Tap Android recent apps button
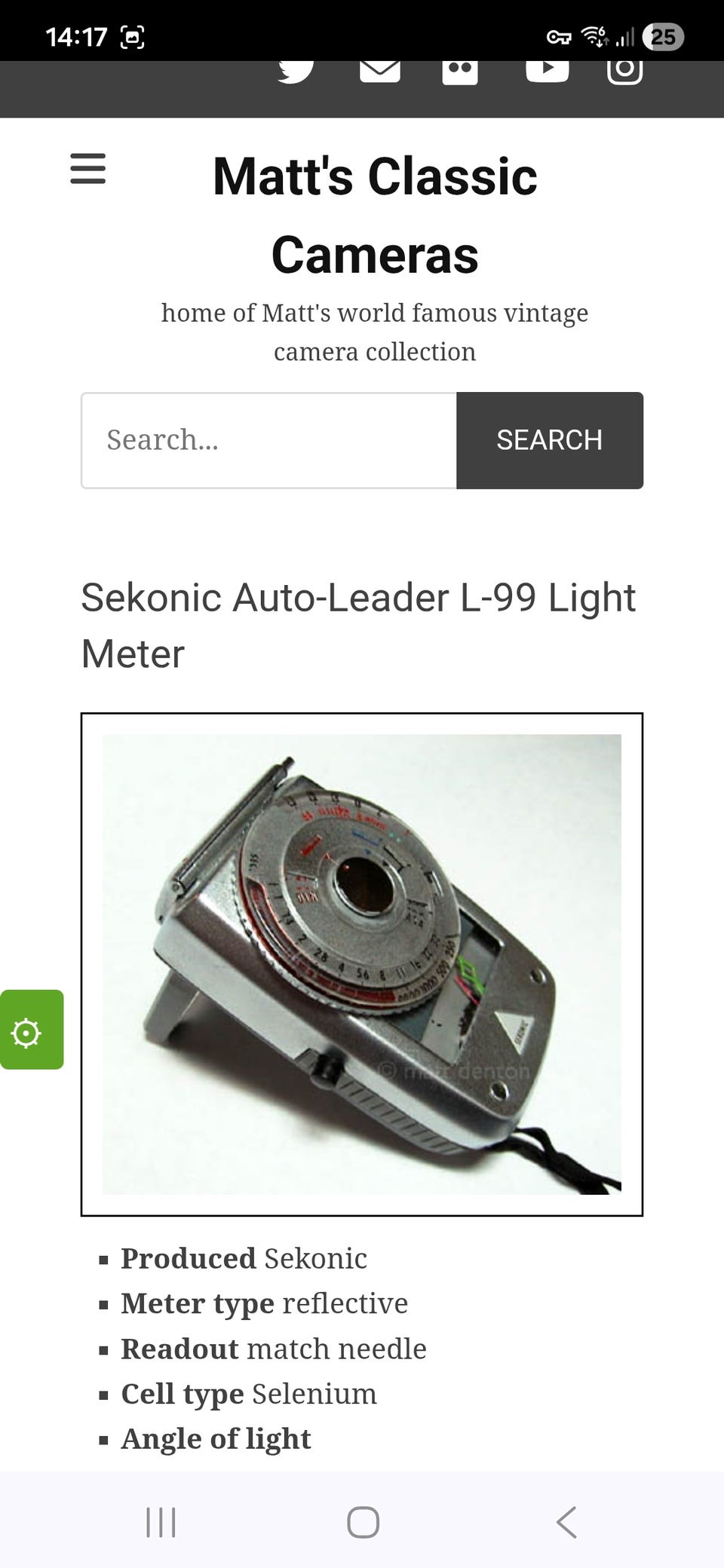724x1568 pixels. tap(161, 1522)
